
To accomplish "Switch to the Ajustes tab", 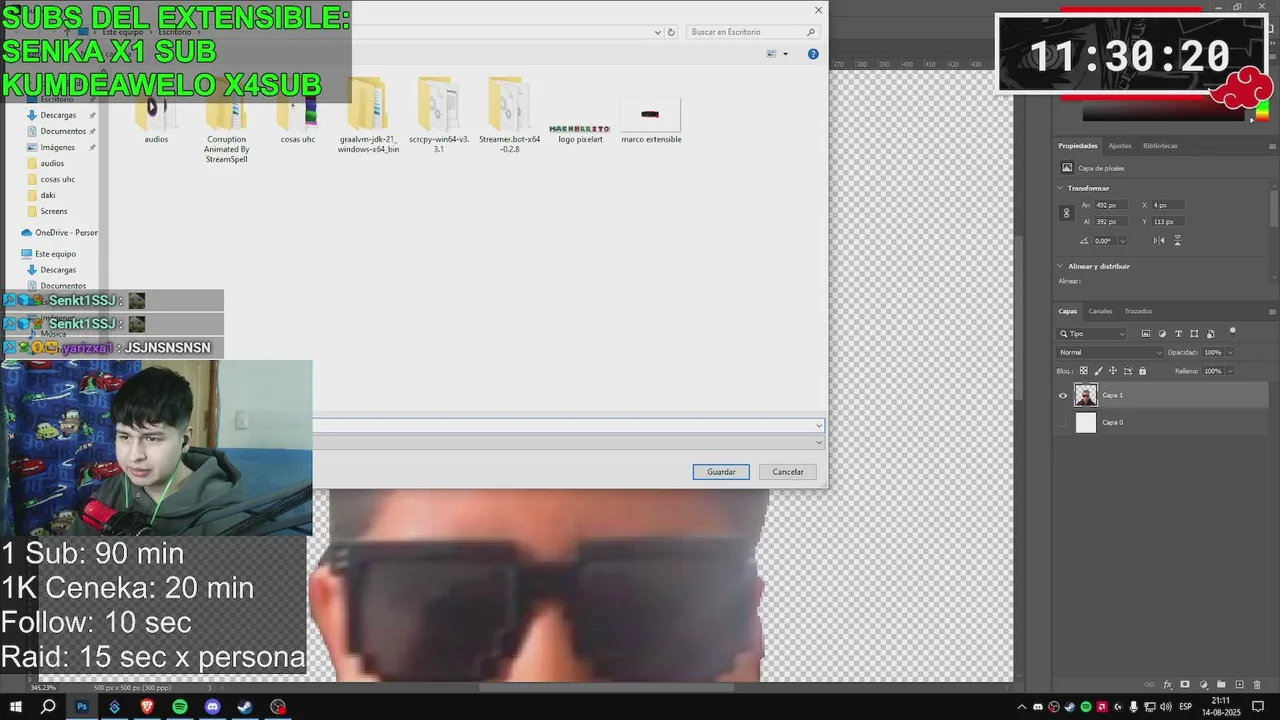I will (x=1120, y=146).
